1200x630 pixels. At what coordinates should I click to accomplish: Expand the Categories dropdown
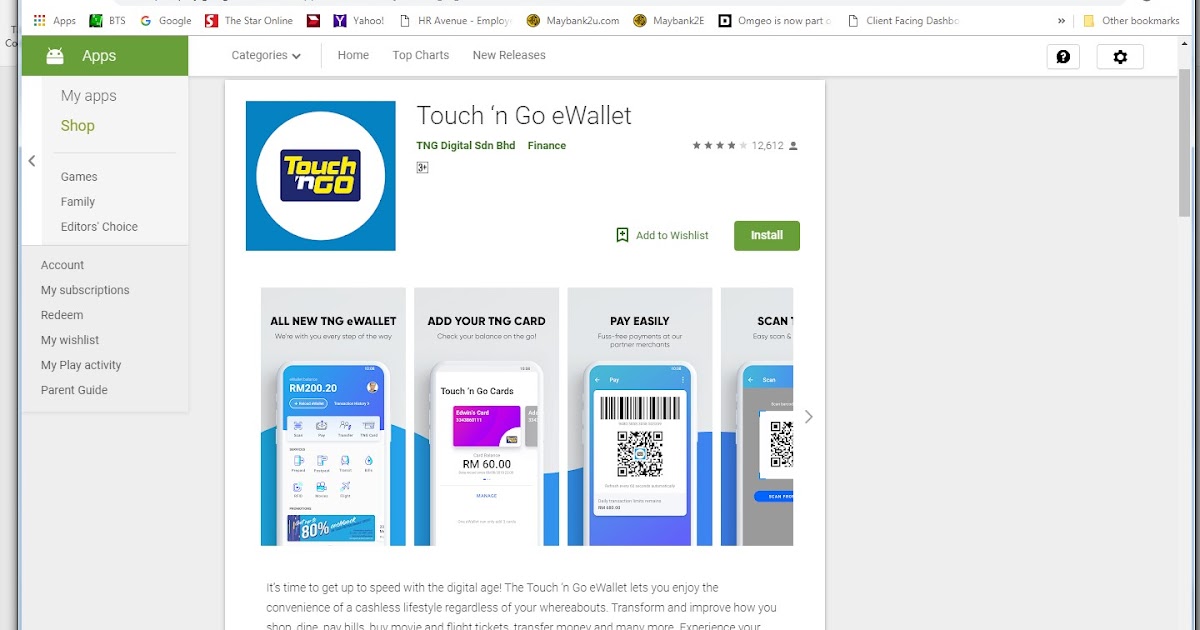tap(266, 55)
